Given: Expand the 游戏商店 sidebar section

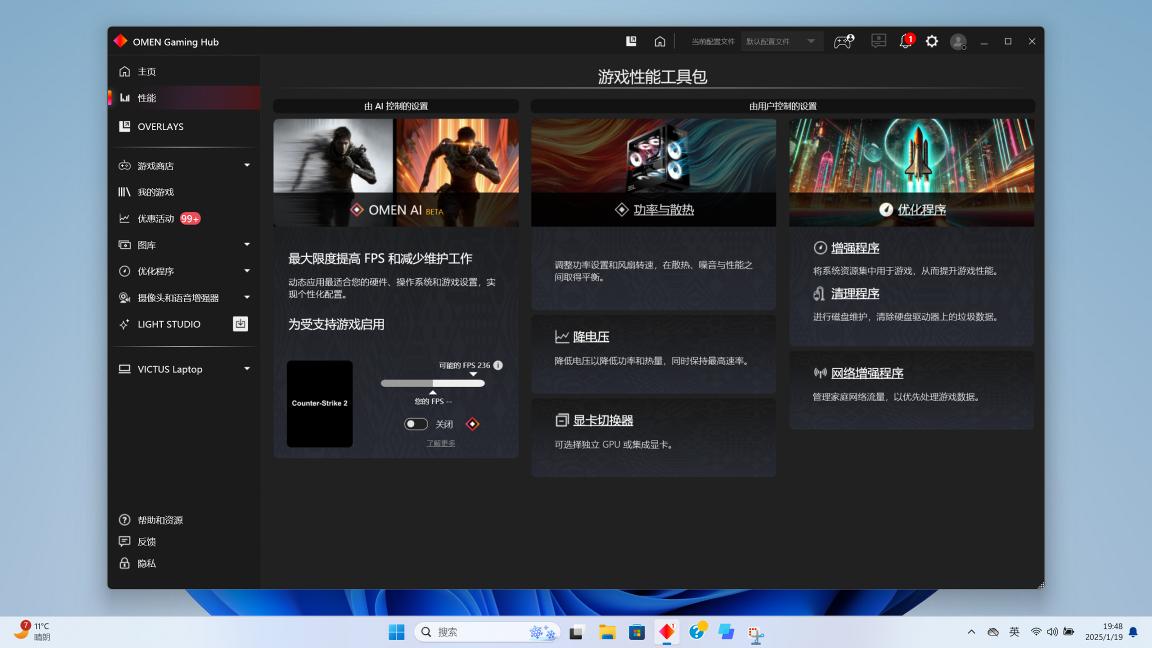Looking at the screenshot, I should tap(247, 166).
